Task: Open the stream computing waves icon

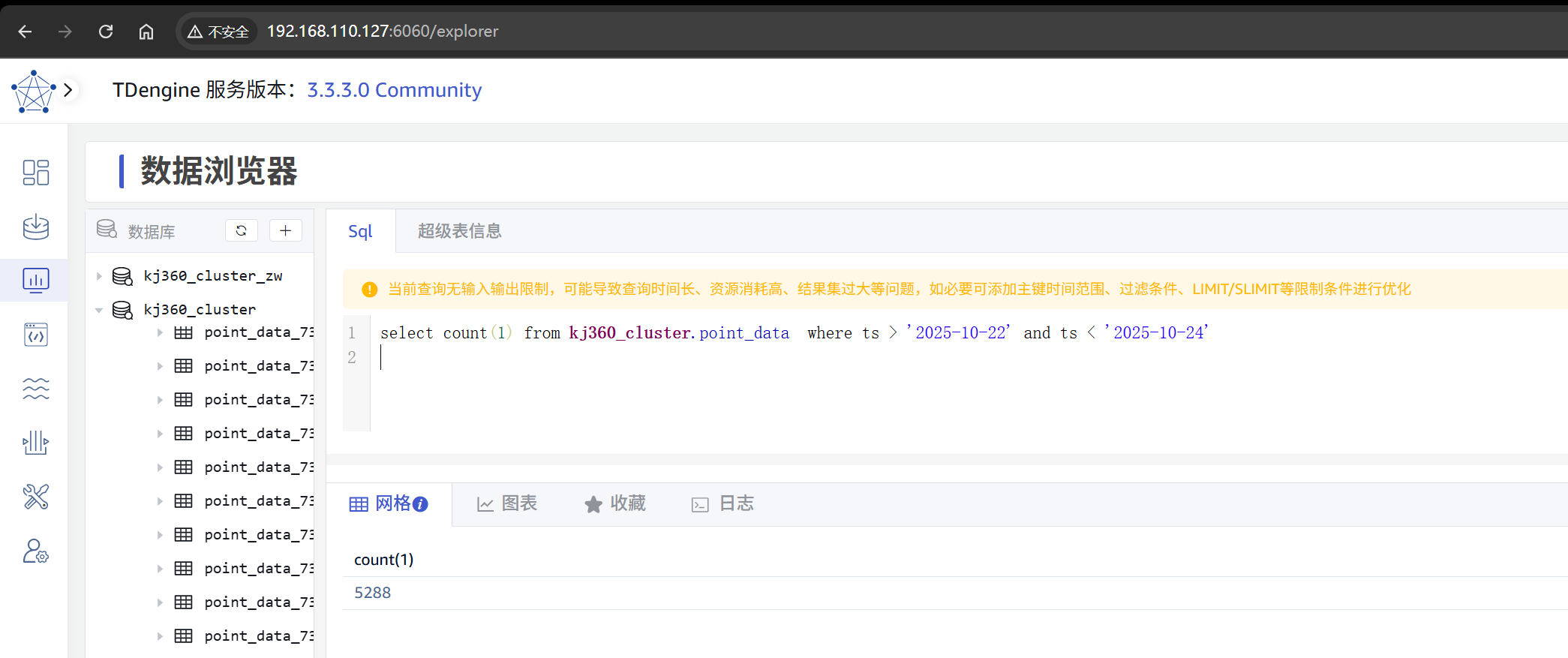Action: (35, 389)
